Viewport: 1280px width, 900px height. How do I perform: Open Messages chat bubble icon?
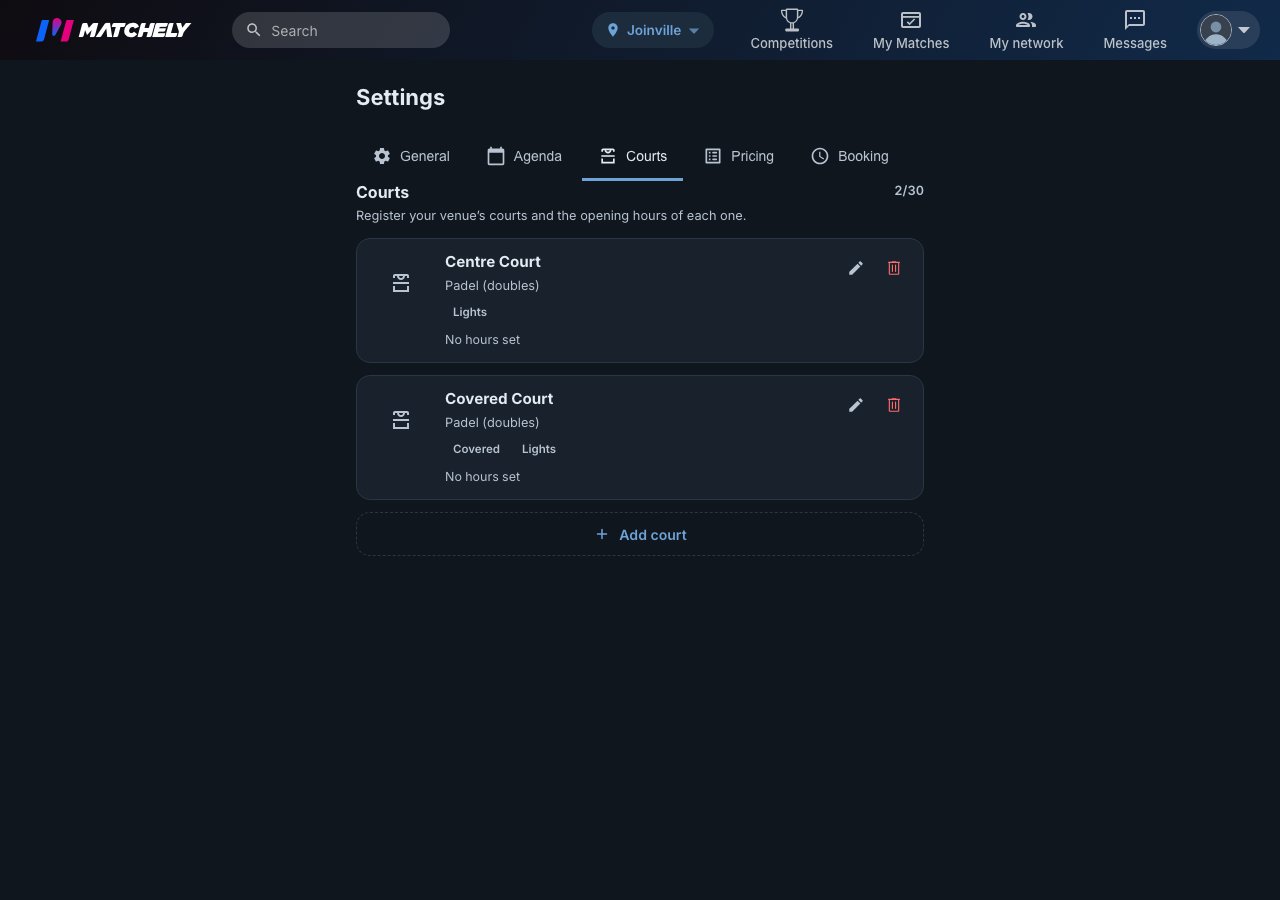pos(1135,19)
